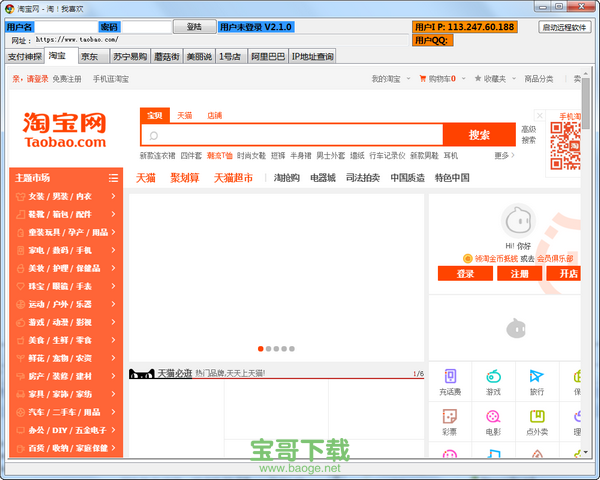
Task: Click the 登陆 login button in toolbar
Action: point(194,26)
